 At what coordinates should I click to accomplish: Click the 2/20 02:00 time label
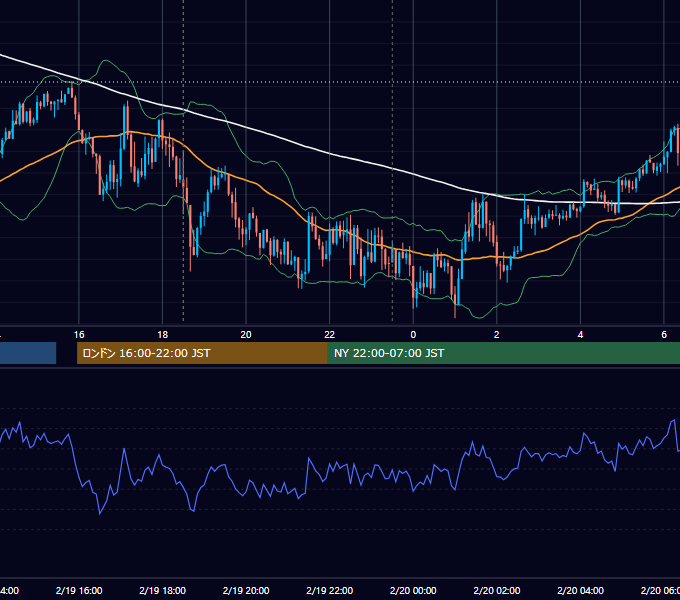[x=497, y=590]
